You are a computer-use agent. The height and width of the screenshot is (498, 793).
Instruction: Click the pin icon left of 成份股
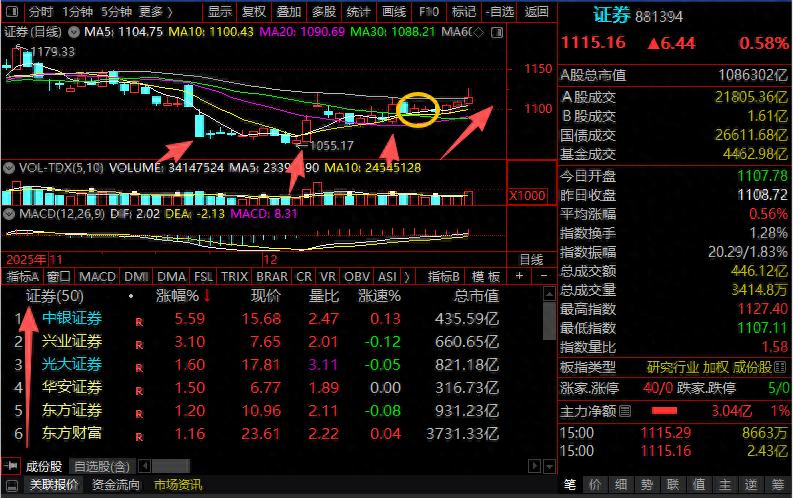[11, 466]
